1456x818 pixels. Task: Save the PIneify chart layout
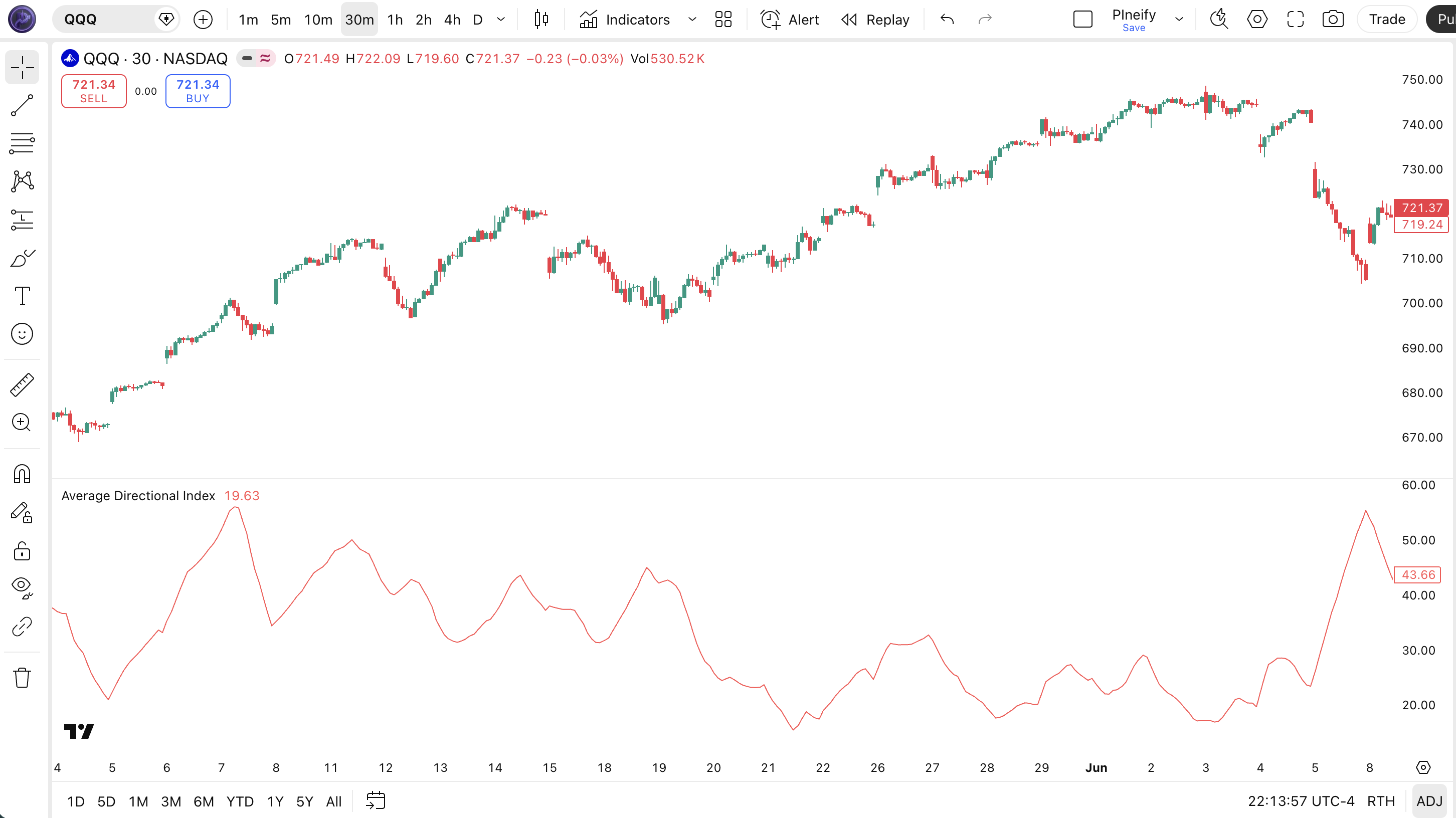tap(1134, 28)
